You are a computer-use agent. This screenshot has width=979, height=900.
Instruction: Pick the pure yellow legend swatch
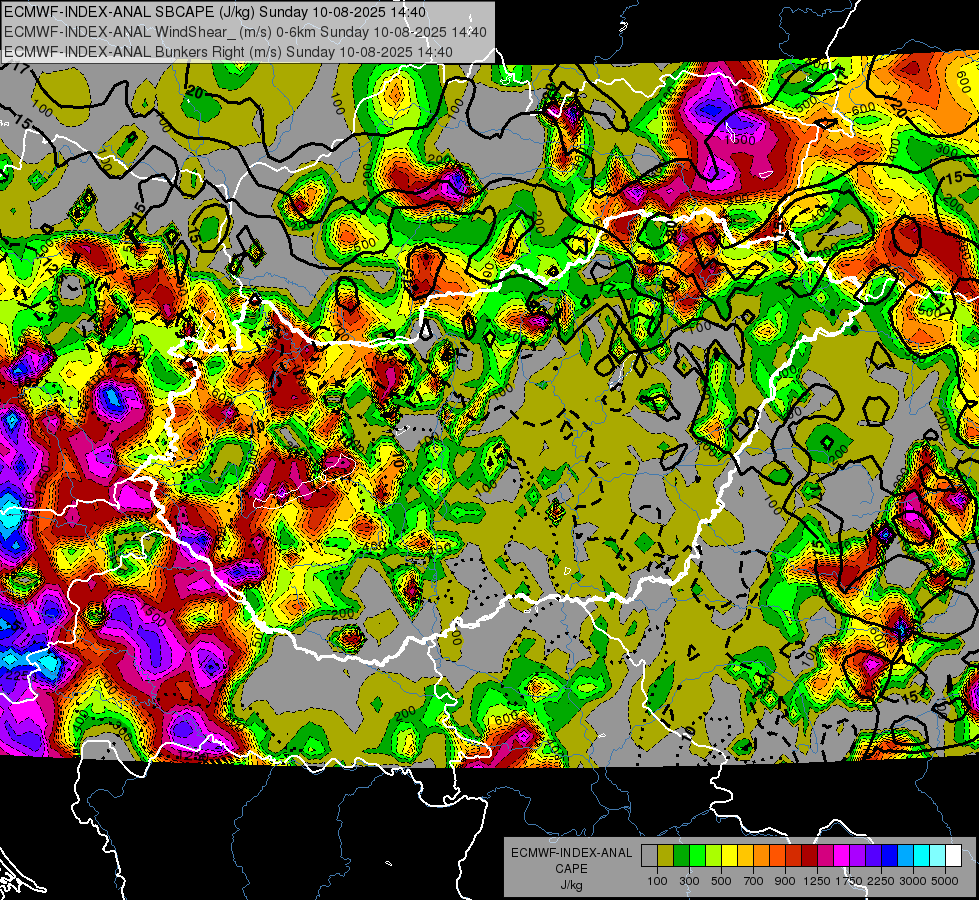(x=729, y=856)
